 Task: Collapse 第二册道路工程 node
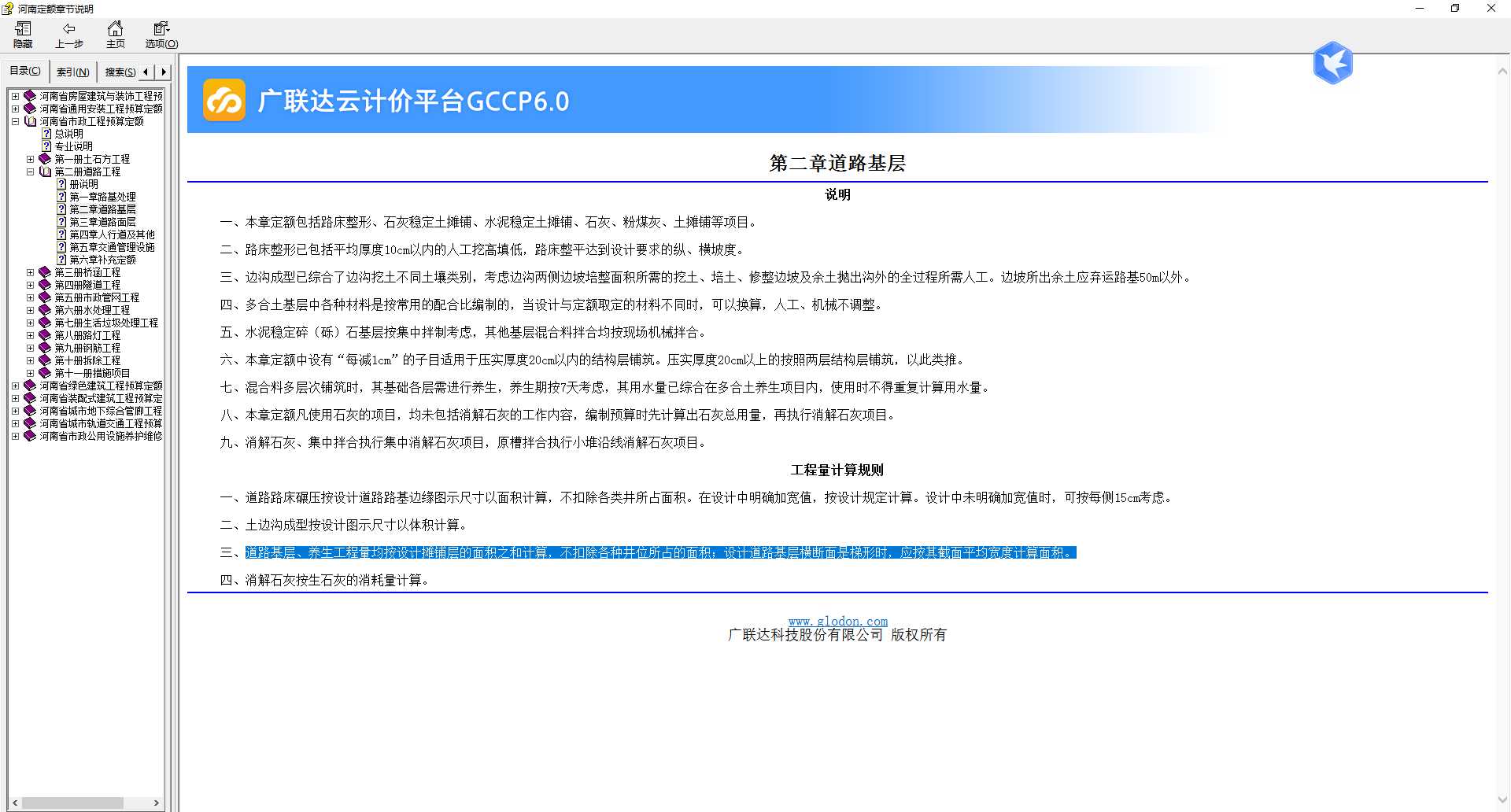point(30,172)
